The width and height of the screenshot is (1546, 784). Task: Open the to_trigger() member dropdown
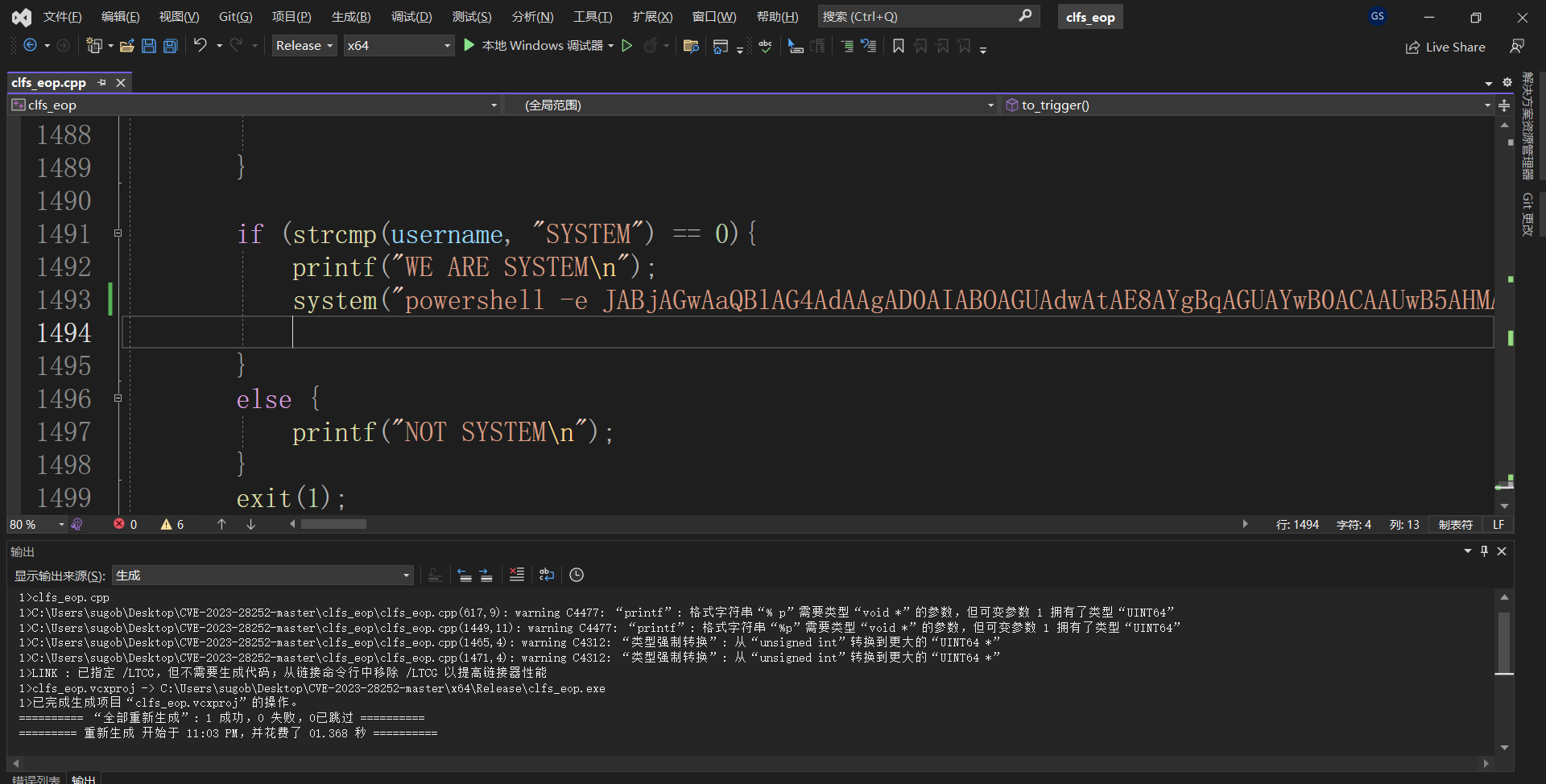tap(1248, 105)
